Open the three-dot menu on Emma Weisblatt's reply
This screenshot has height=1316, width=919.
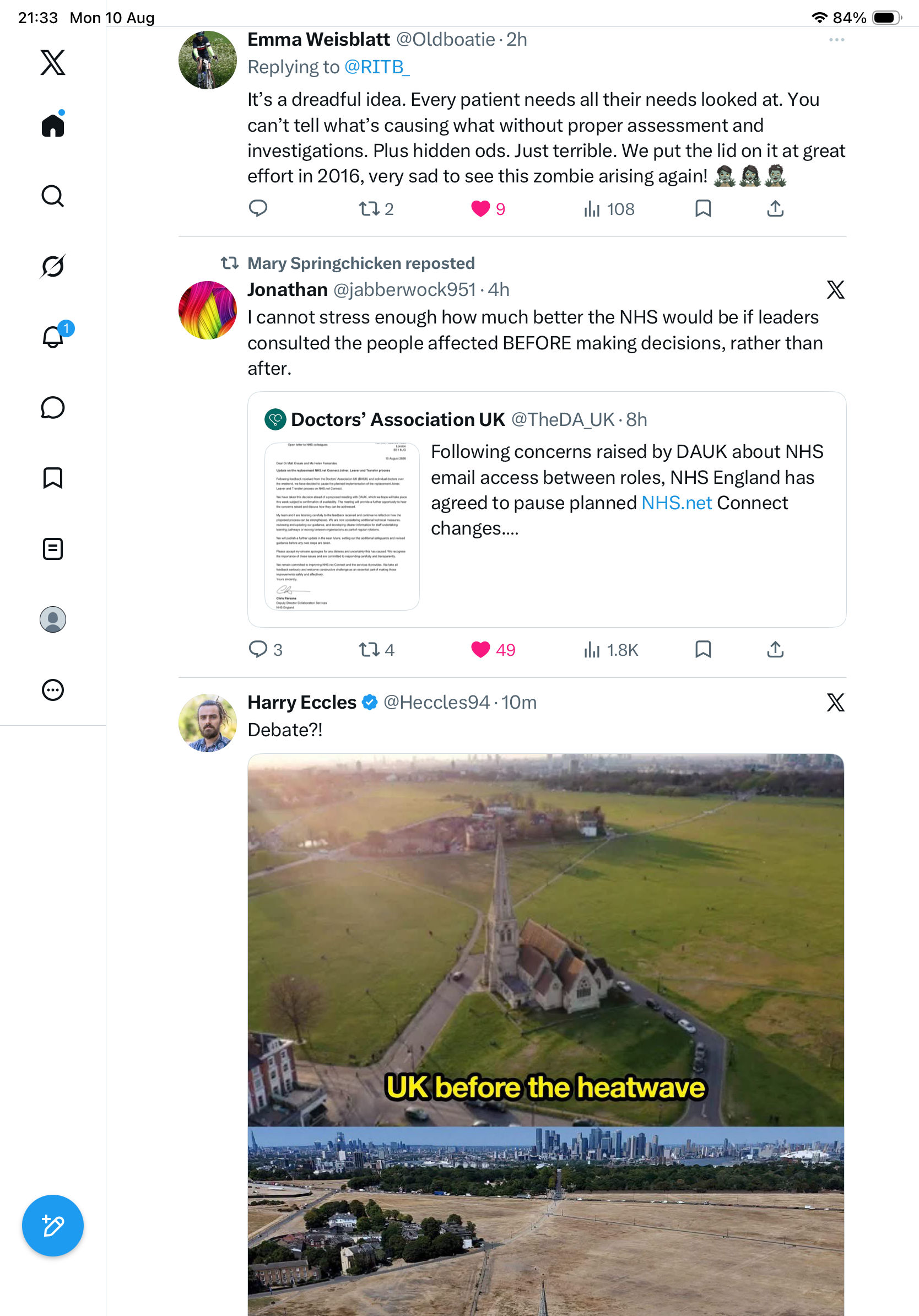pyautogui.click(x=836, y=40)
